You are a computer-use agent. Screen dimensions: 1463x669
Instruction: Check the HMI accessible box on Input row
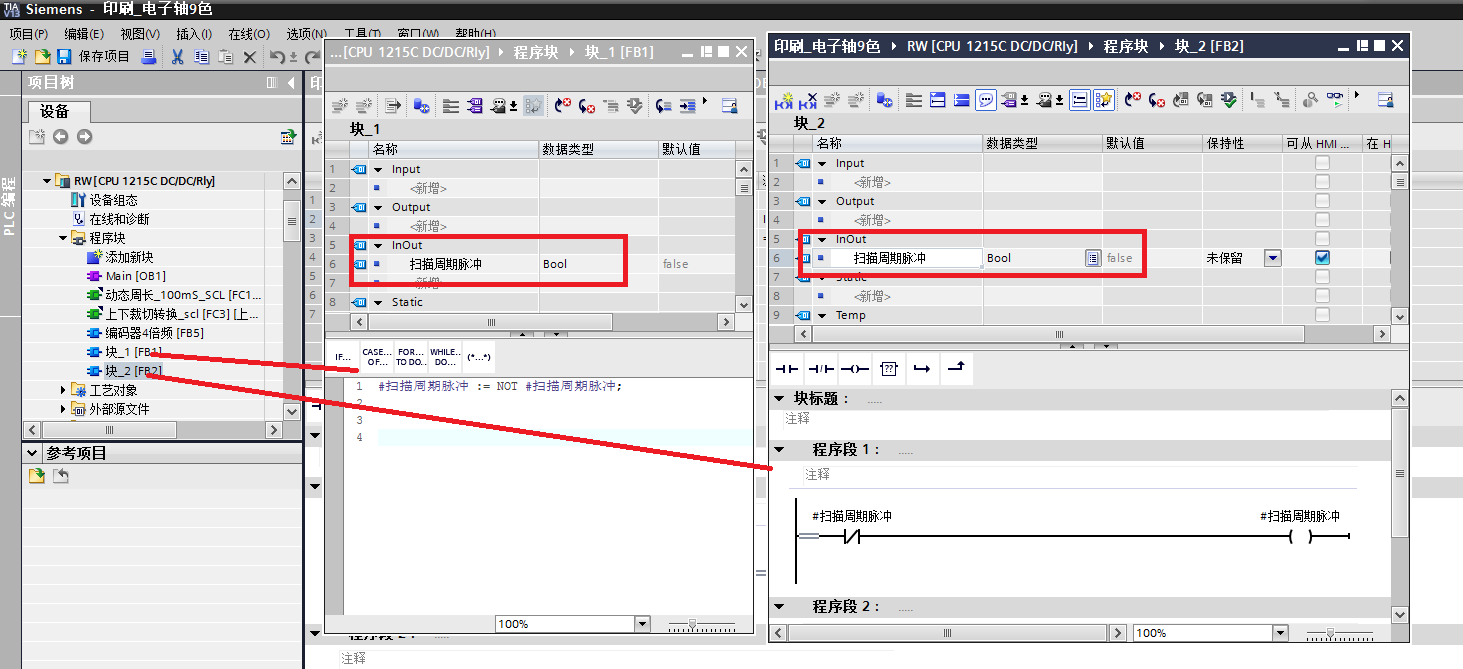[1322, 163]
